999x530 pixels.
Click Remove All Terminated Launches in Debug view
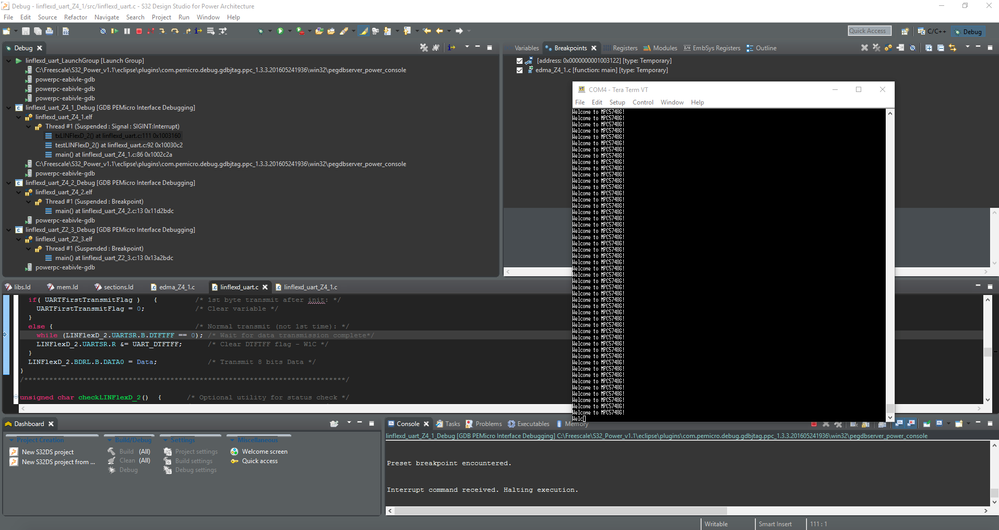424,48
